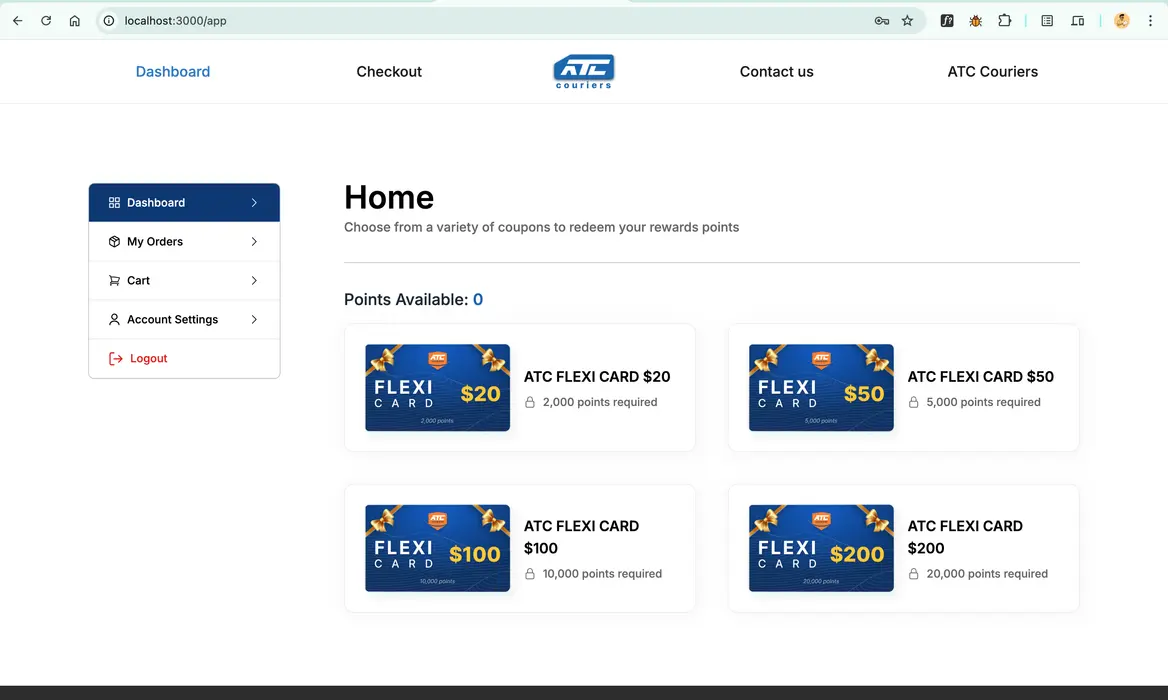Click the $20 Flexi Card image
This screenshot has width=1168, height=700.
(437, 387)
